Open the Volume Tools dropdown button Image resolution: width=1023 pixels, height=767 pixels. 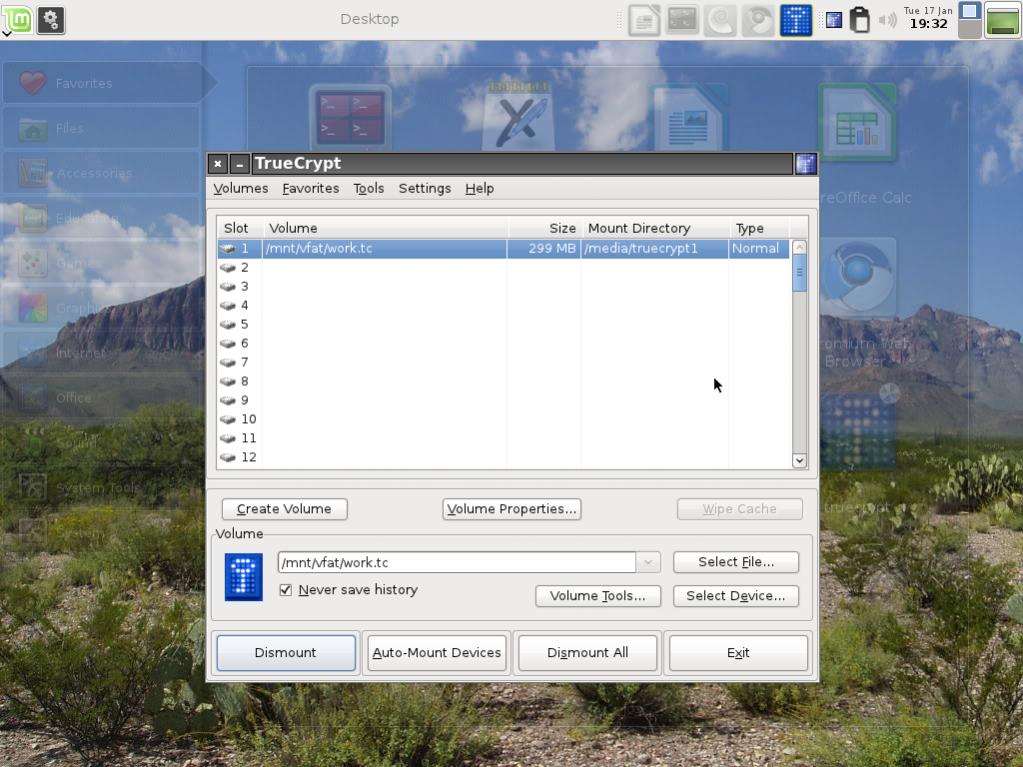(598, 596)
